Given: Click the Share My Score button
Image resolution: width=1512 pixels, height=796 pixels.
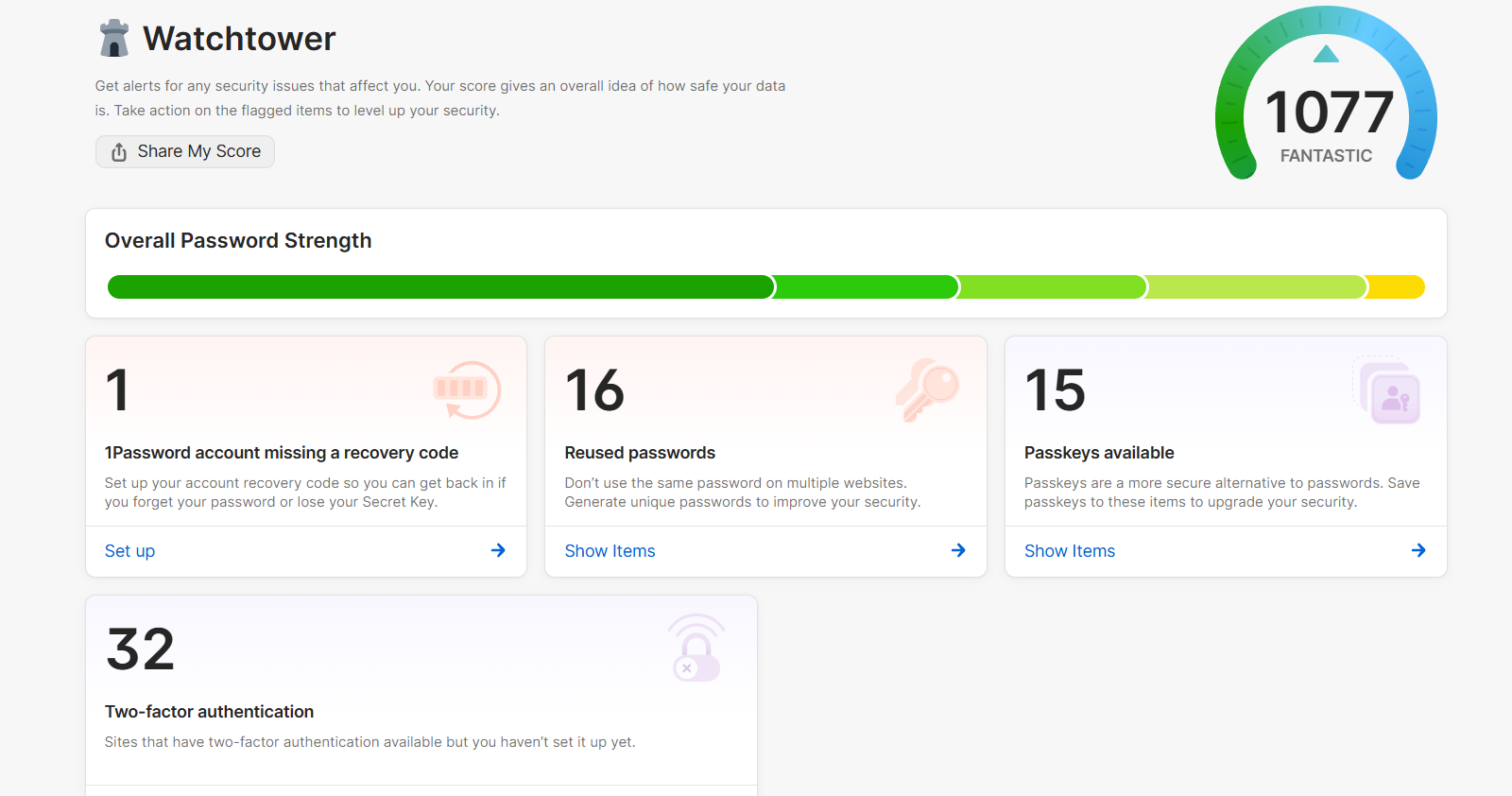Looking at the screenshot, I should click(185, 151).
